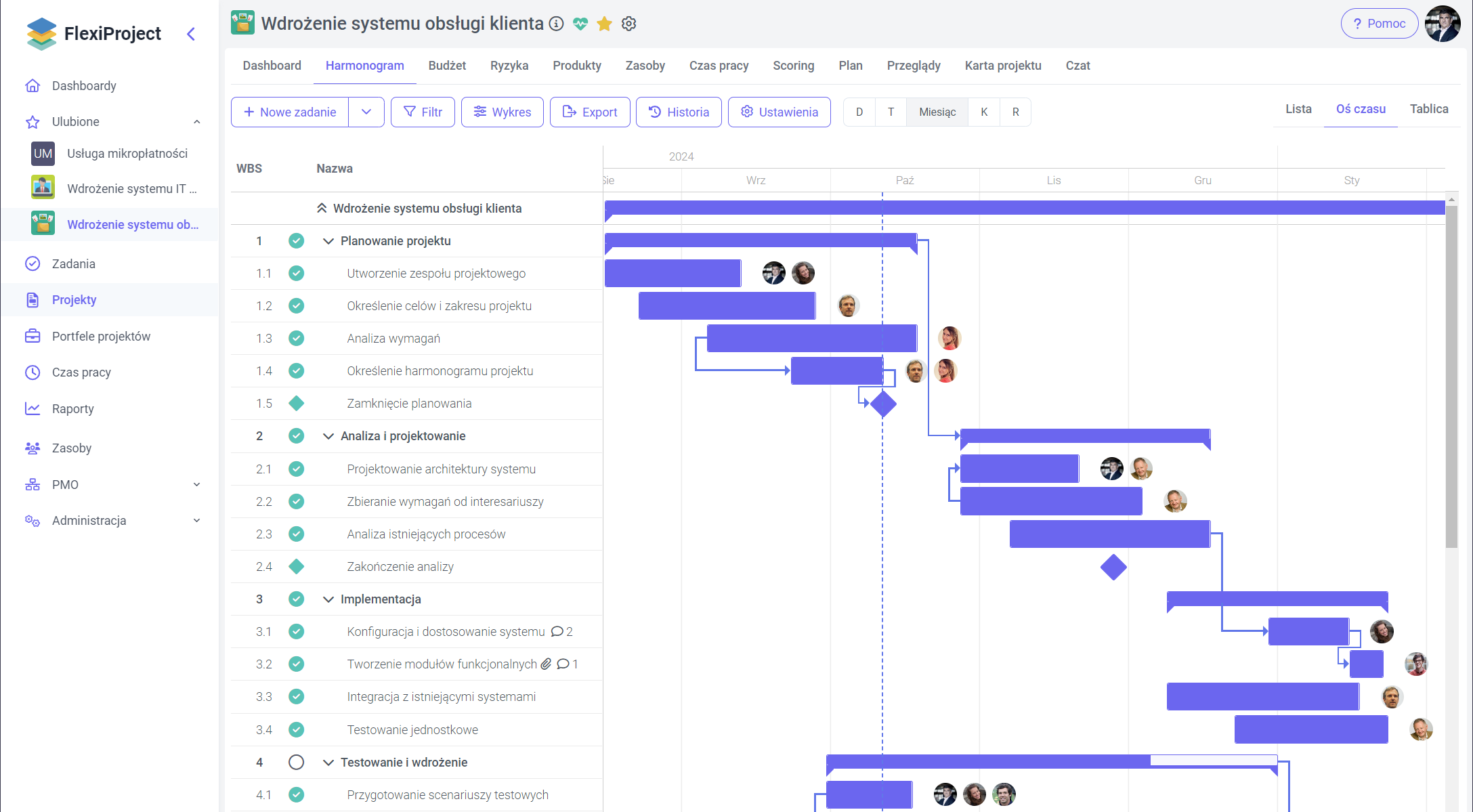Open dropdown arrow next to Nowe zadanie
The width and height of the screenshot is (1473, 812).
366,112
